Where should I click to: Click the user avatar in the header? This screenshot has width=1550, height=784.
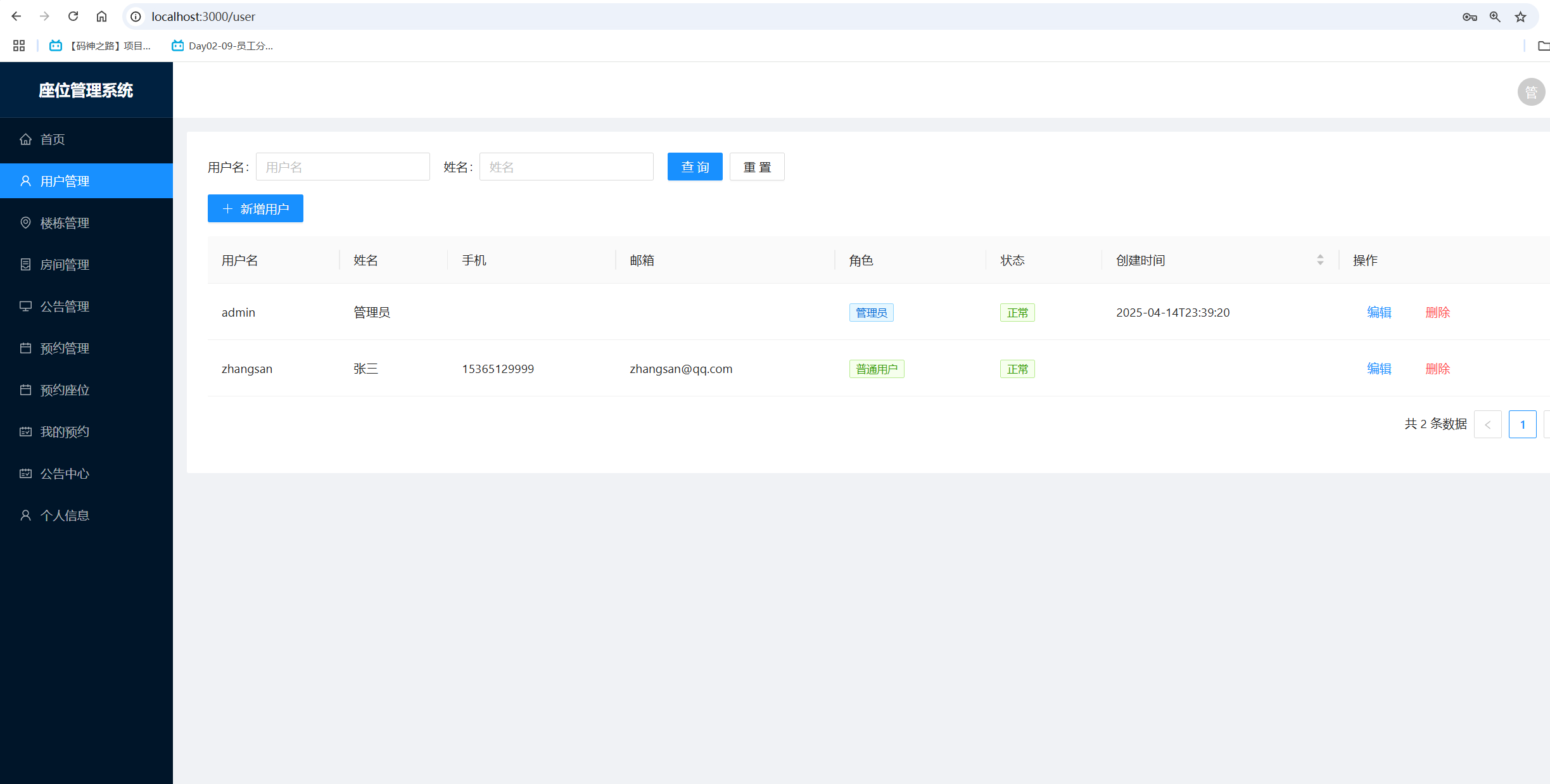coord(1530,92)
